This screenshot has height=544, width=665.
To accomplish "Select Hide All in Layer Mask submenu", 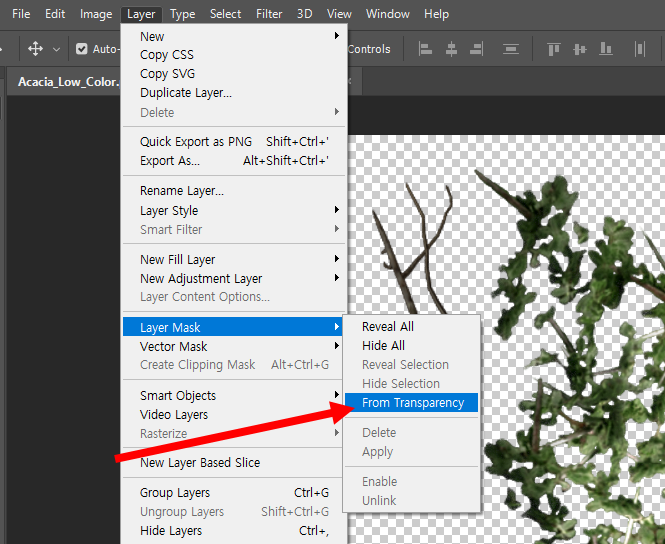I will [411, 346].
